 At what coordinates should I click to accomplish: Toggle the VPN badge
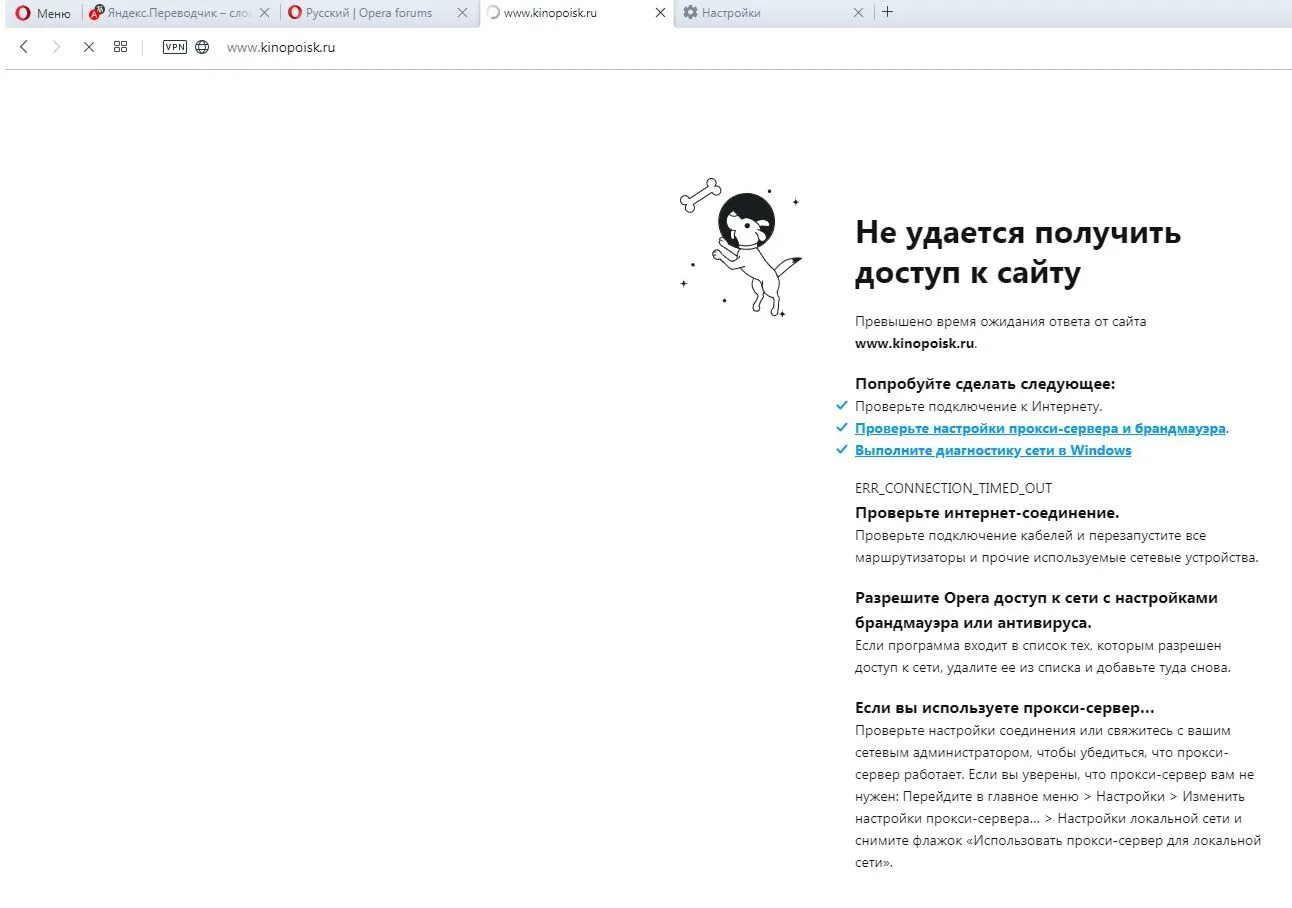(175, 47)
